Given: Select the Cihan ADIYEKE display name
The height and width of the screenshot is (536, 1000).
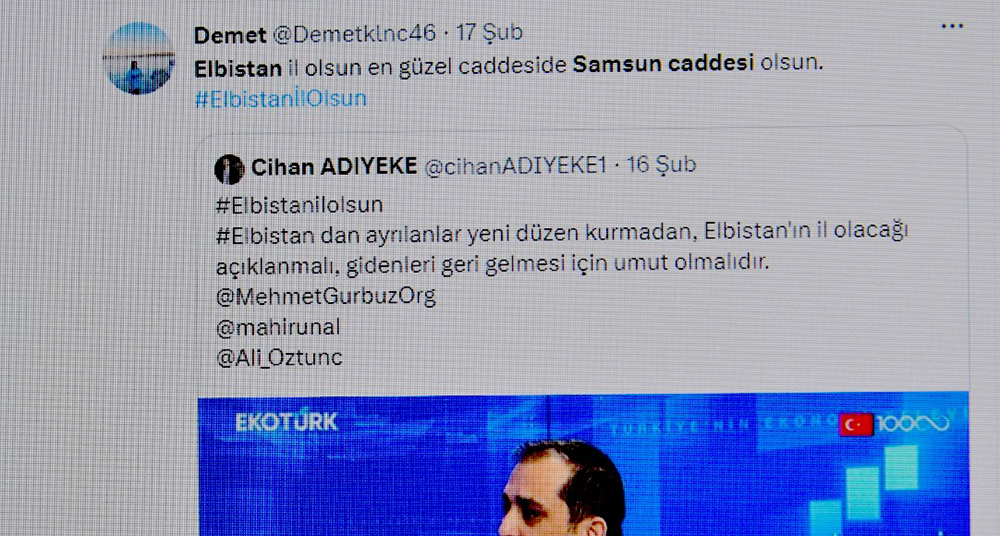Looking at the screenshot, I should point(334,167).
